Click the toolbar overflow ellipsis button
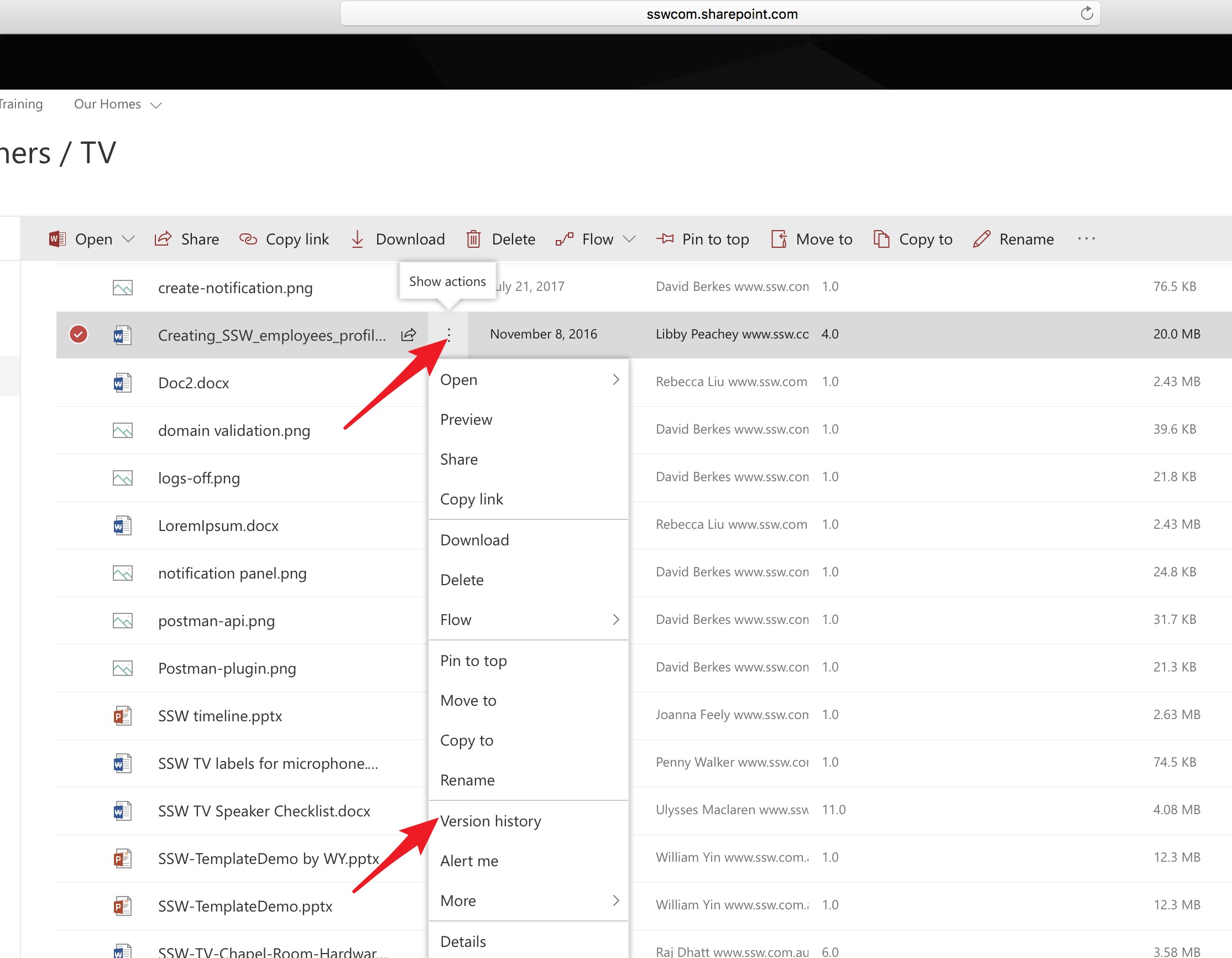1232x958 pixels. point(1086,238)
